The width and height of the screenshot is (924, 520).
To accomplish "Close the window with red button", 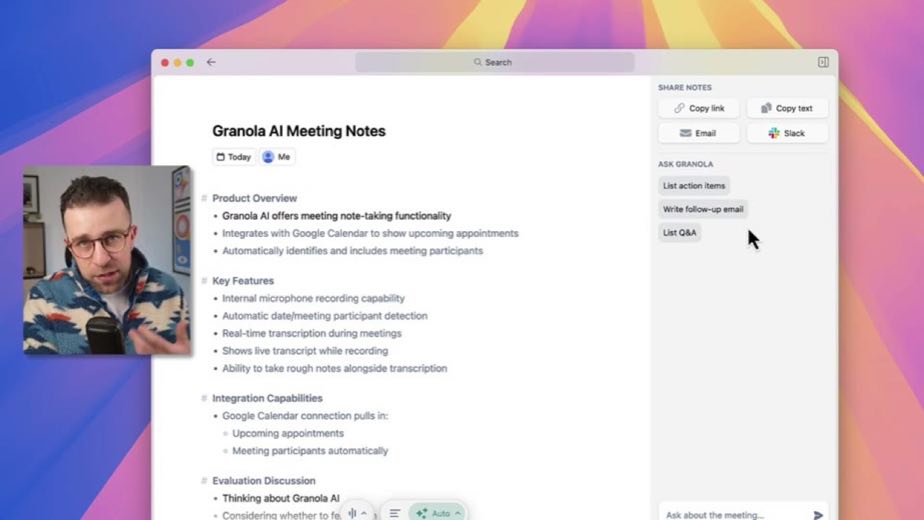I will tap(165, 62).
